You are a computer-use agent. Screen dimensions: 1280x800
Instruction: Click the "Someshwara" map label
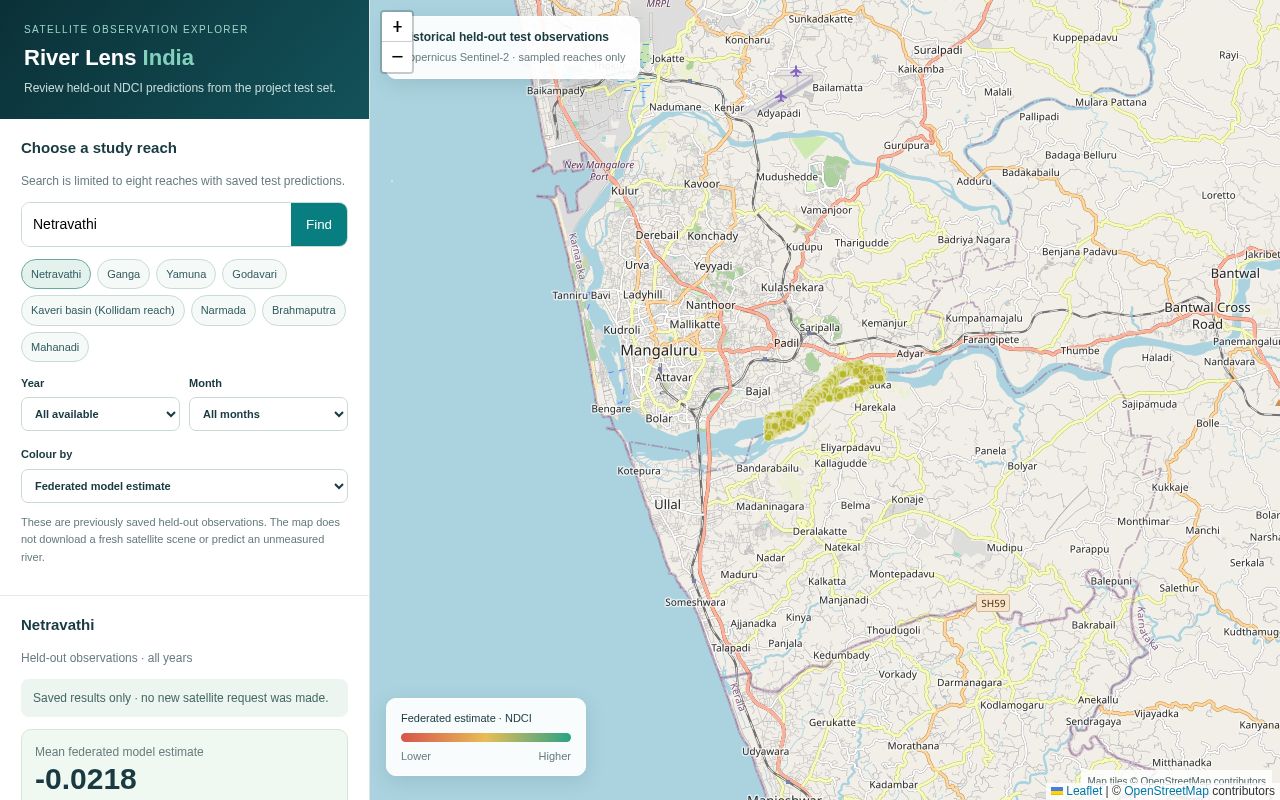[696, 602]
